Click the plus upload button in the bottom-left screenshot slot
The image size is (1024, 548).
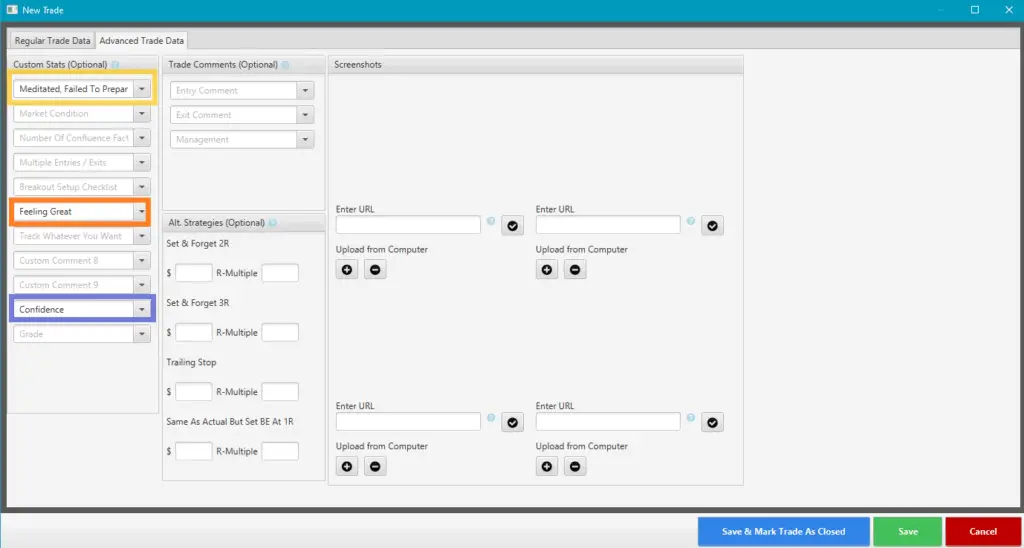click(347, 466)
